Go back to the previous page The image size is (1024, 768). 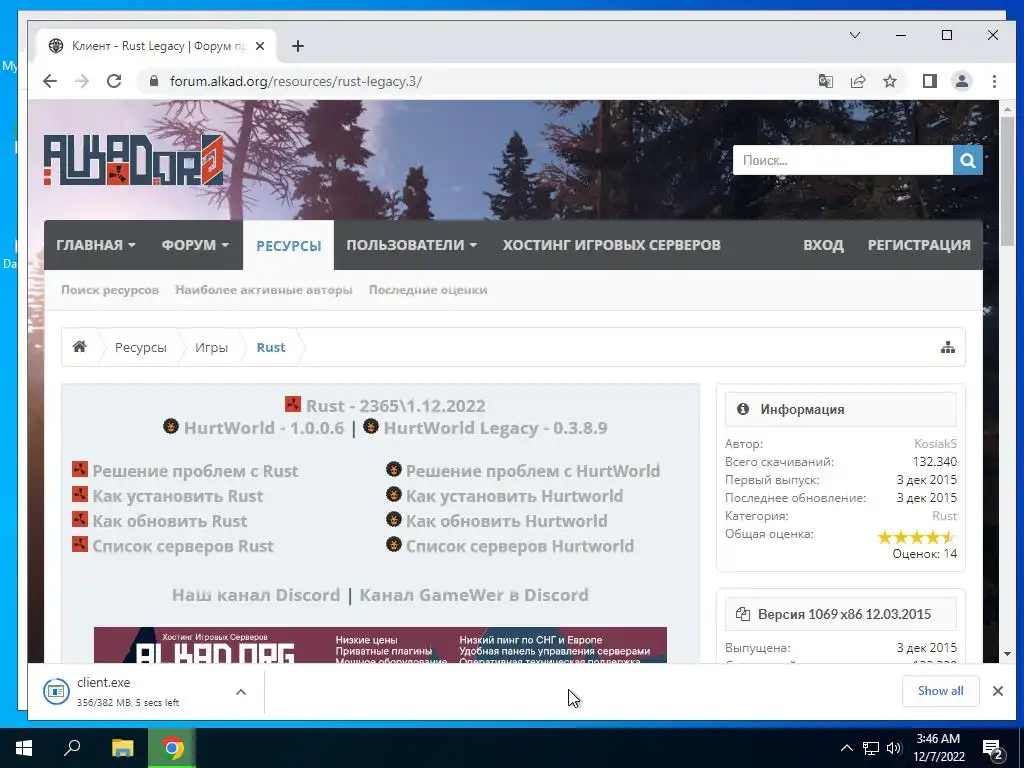(50, 82)
